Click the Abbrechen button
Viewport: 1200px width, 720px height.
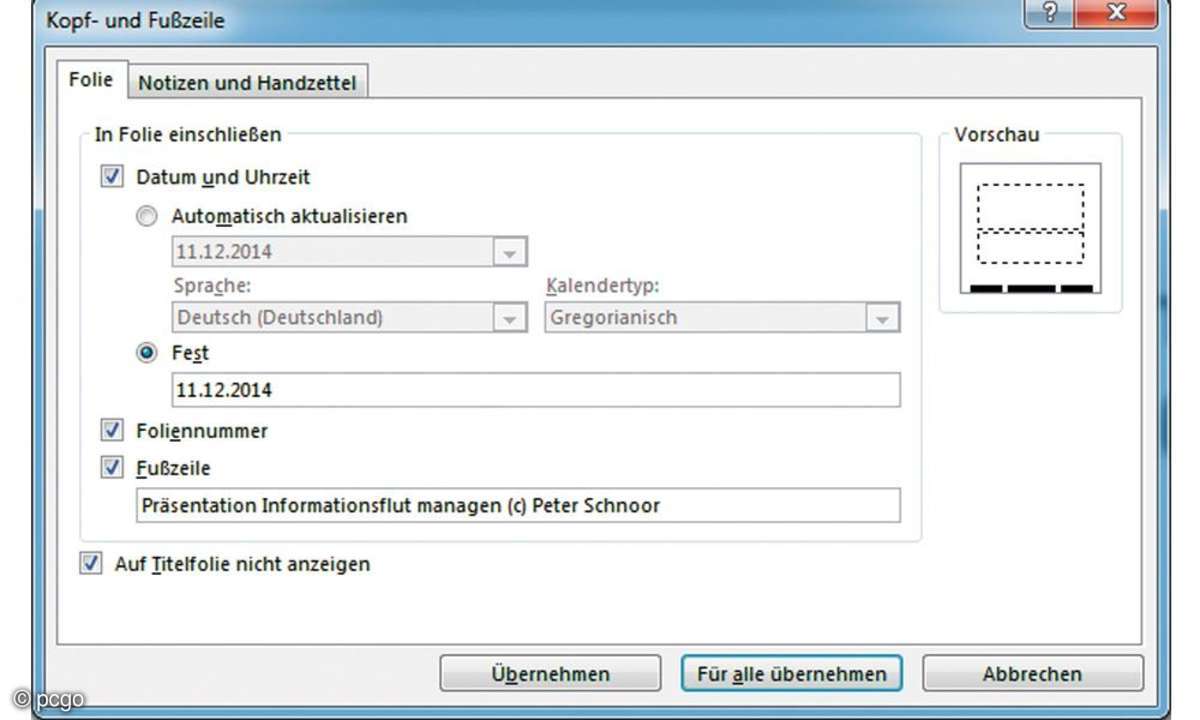tap(1032, 673)
